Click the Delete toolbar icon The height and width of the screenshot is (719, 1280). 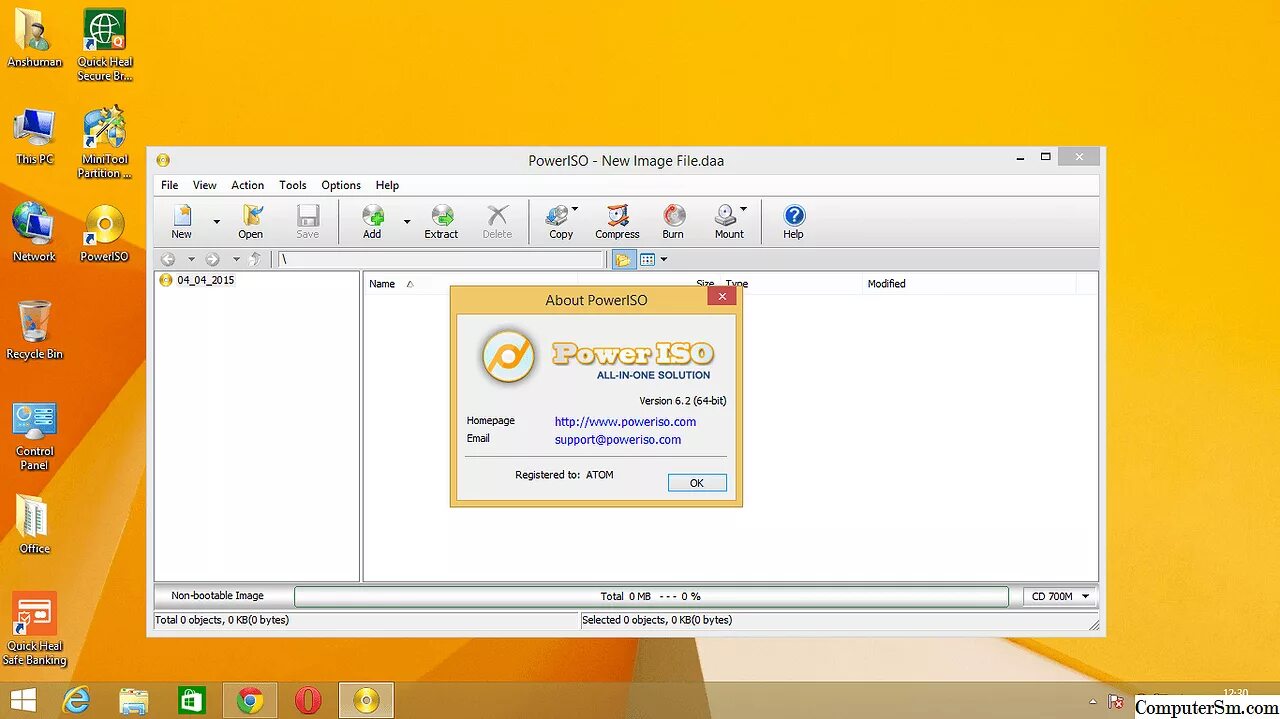[x=497, y=221]
